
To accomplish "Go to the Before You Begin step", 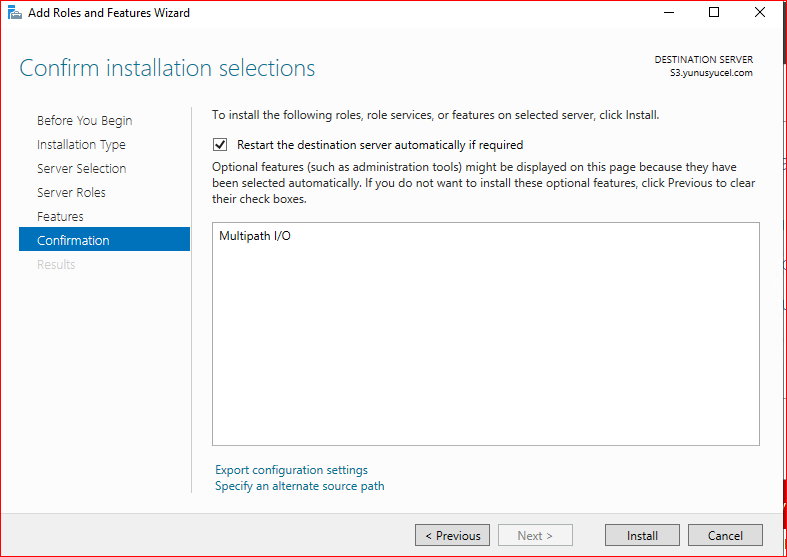I will (x=84, y=120).
